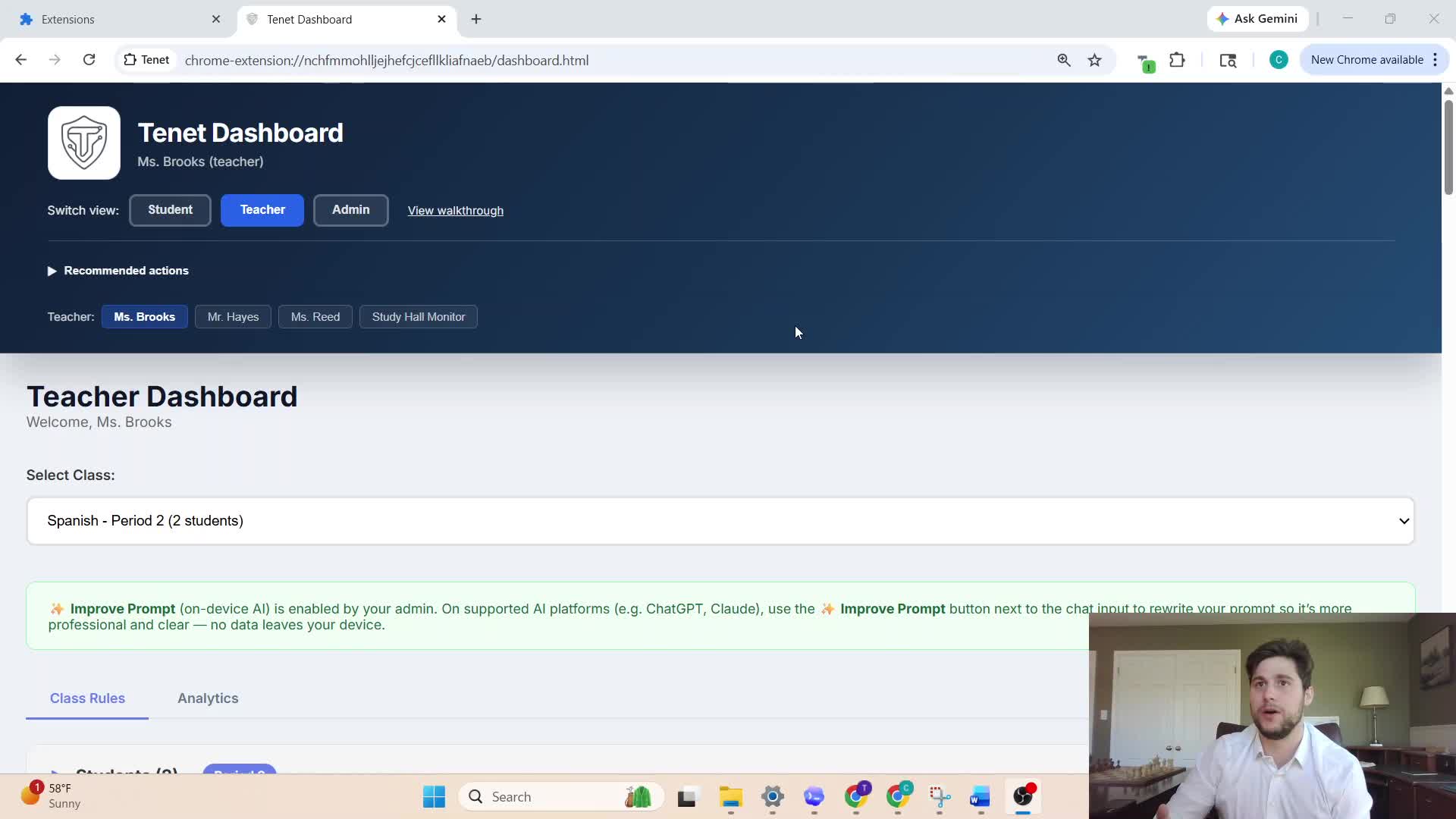Select Study Hall Monitor teacher chip
The height and width of the screenshot is (819, 1456).
(x=418, y=317)
